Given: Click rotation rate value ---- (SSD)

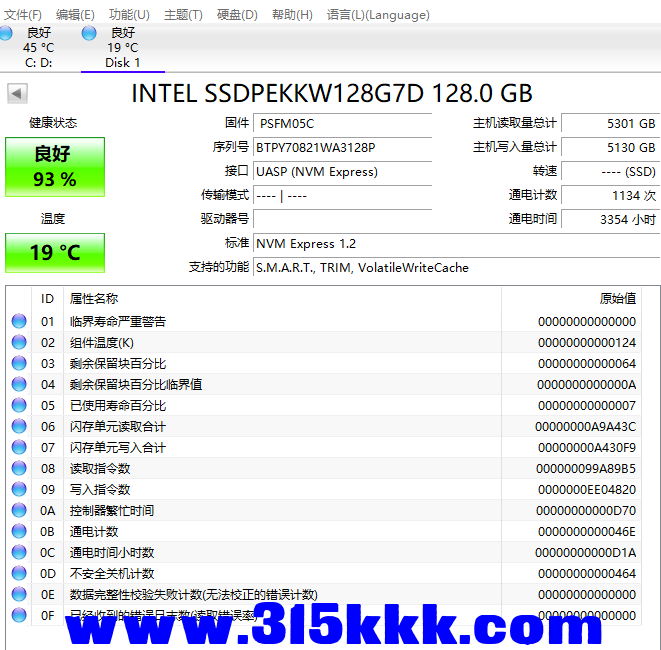Looking at the screenshot, I should coord(610,172).
